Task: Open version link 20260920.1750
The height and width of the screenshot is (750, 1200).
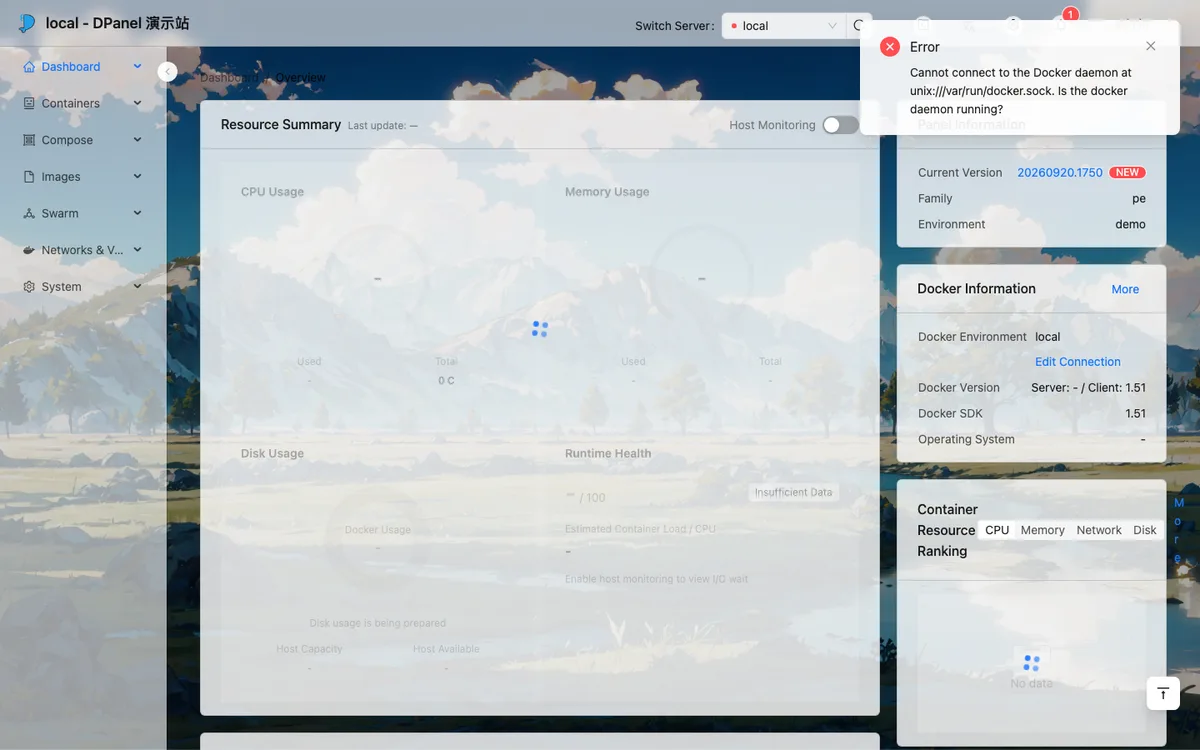Action: (x=1060, y=173)
